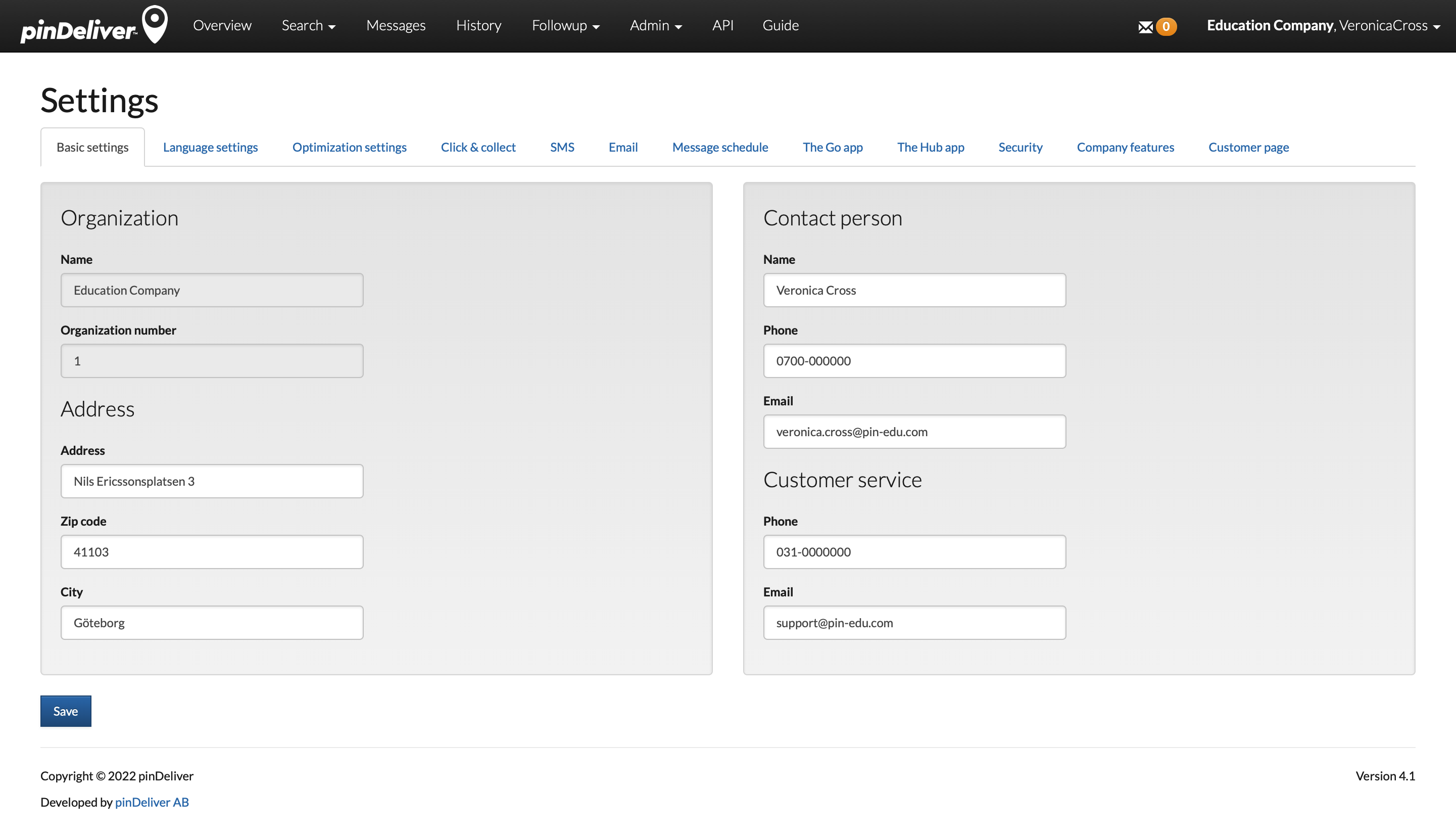Switch to the Security tab
Viewport: 1456px width, 837px height.
click(x=1020, y=147)
